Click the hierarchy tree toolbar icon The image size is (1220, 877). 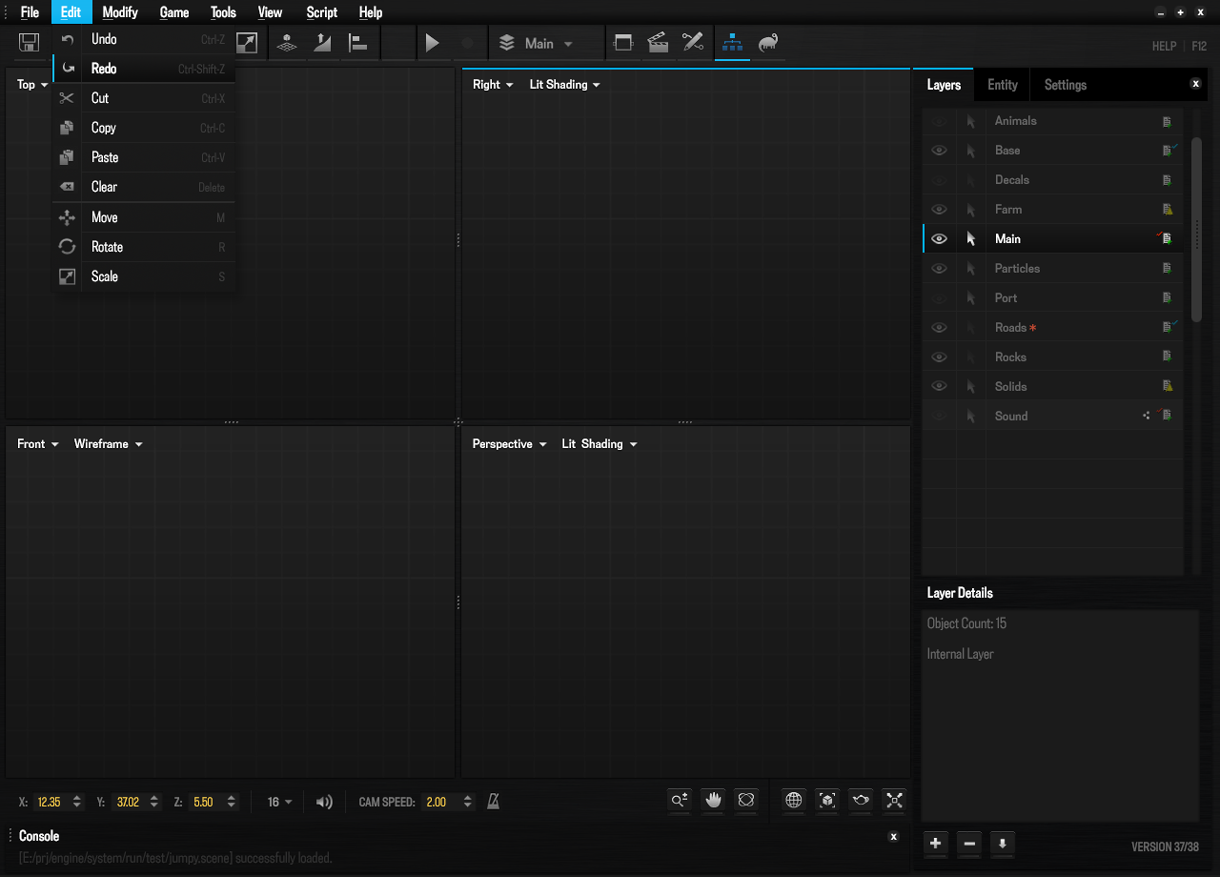click(732, 43)
